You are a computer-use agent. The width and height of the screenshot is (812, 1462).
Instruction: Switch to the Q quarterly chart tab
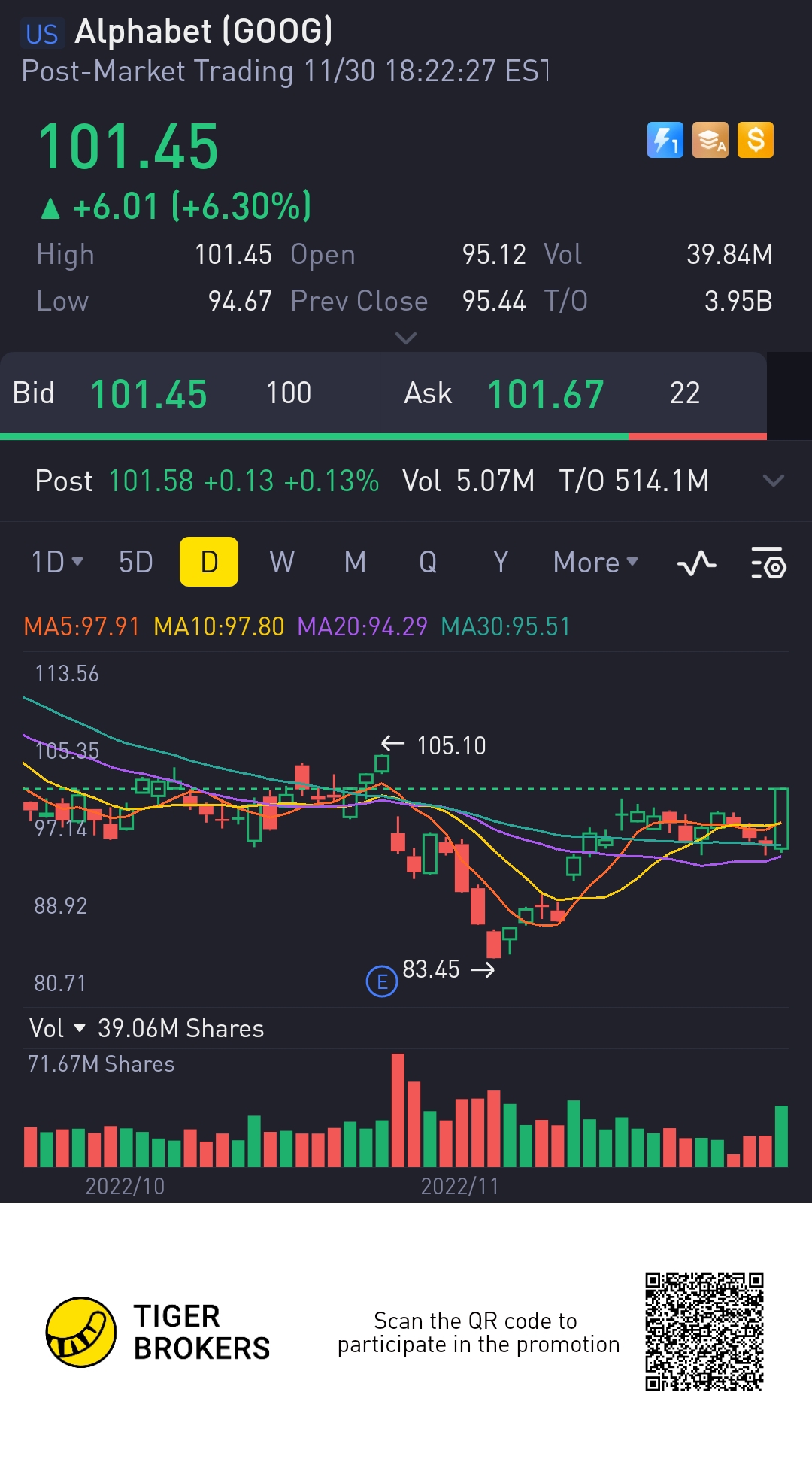(x=428, y=562)
